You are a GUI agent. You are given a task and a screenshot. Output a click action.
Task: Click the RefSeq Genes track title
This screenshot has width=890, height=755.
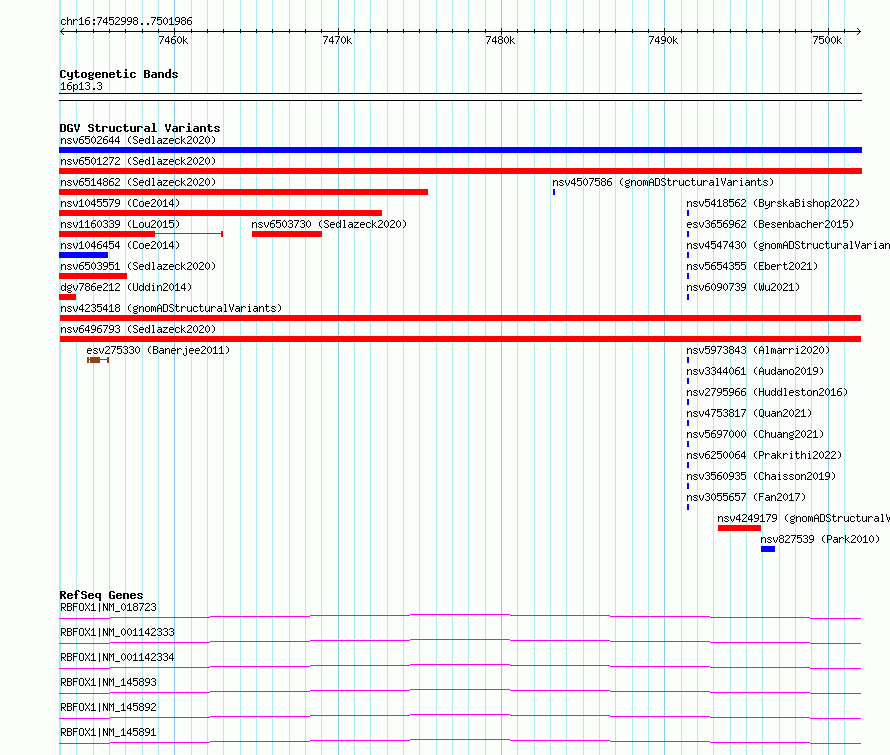[x=101, y=595]
